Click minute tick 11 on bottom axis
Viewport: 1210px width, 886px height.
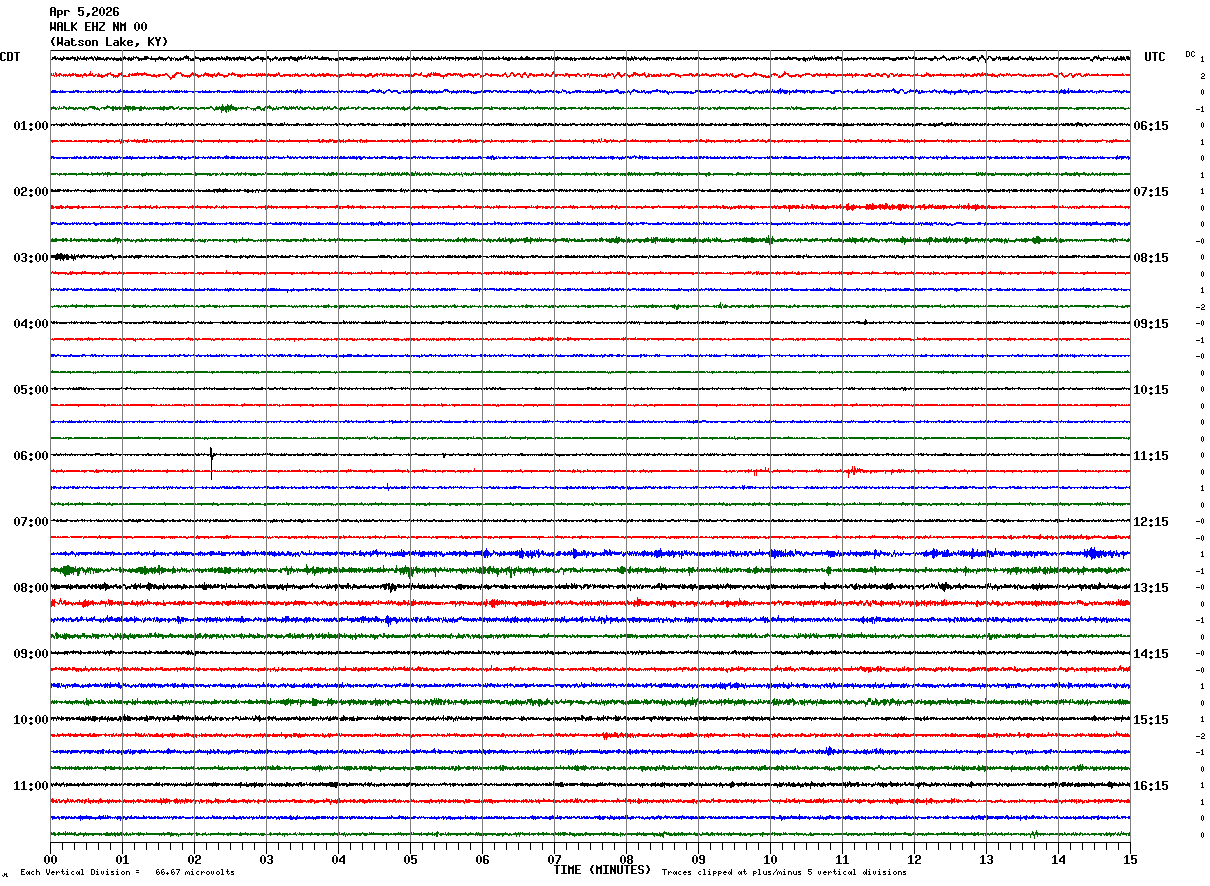[842, 859]
